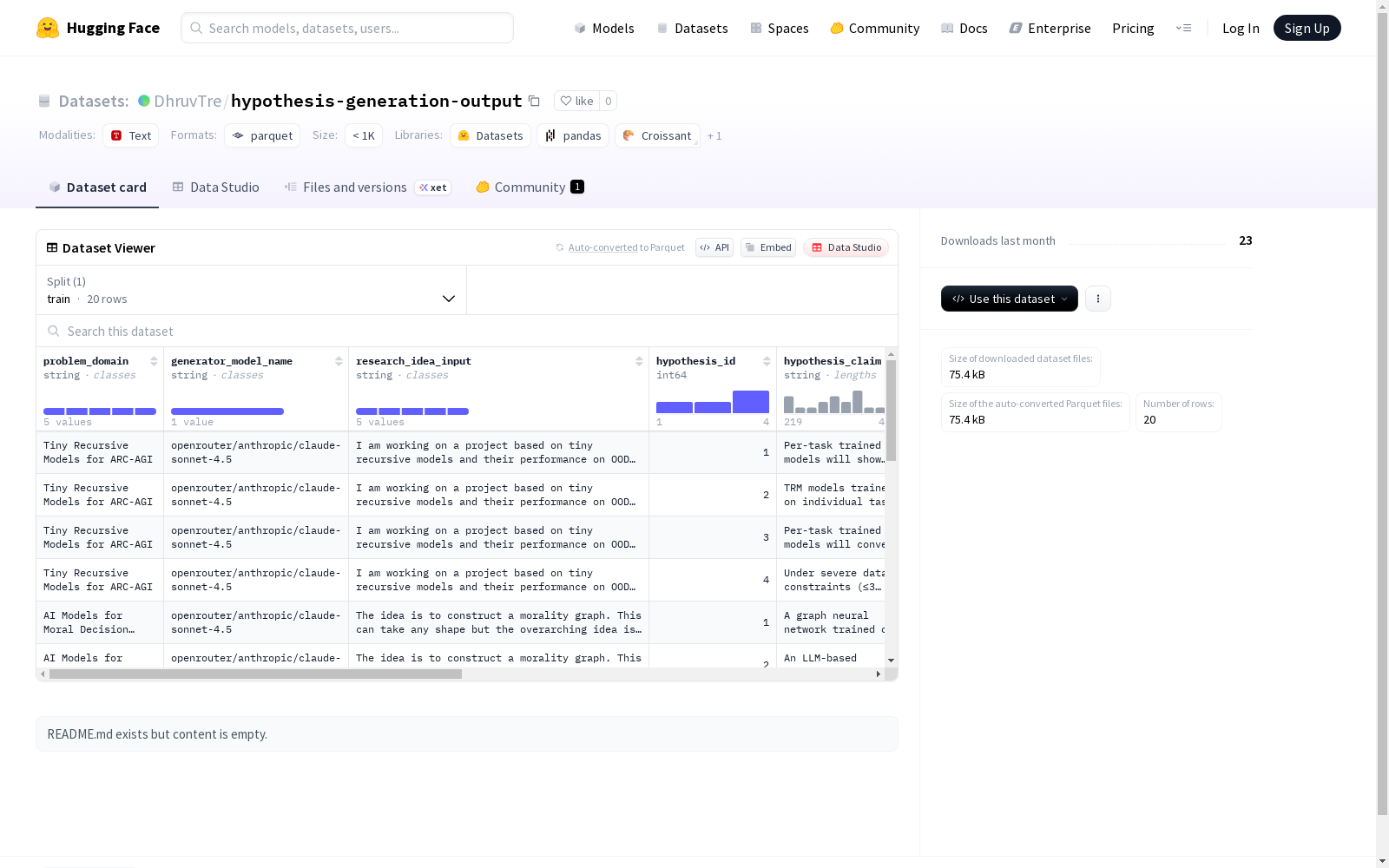Viewport: 1389px width, 868px height.
Task: Click the hypothesis_id histogram tallest bar
Action: click(751, 402)
